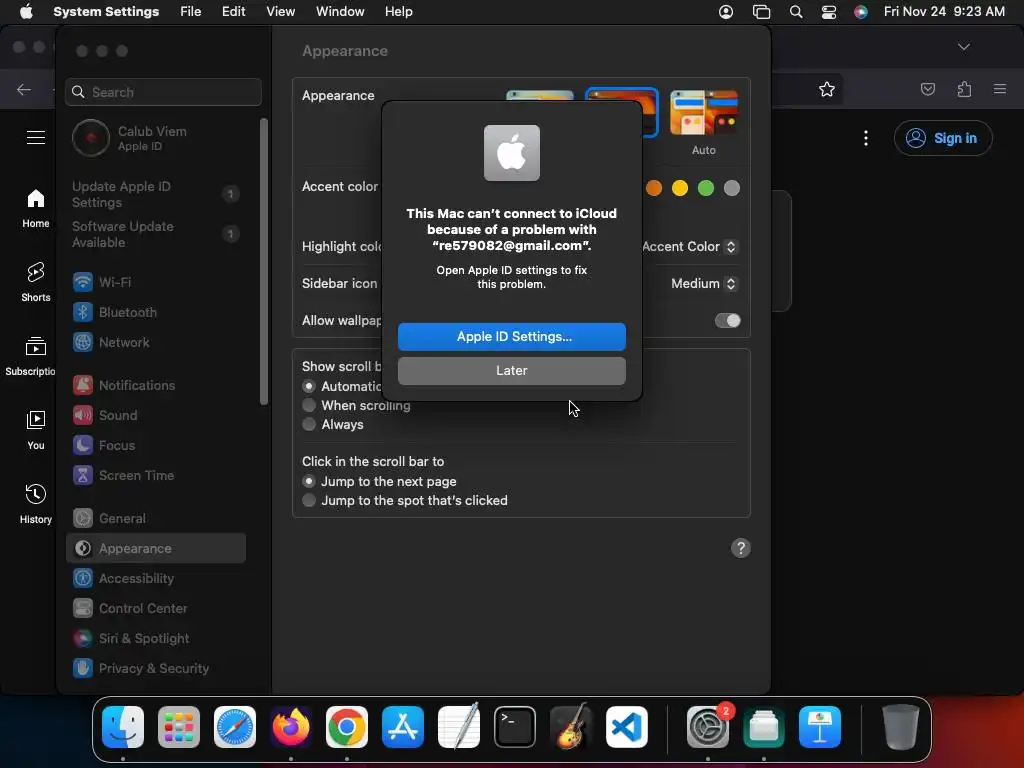Open the View menu
Screen dimensions: 1024x768
(x=281, y=12)
